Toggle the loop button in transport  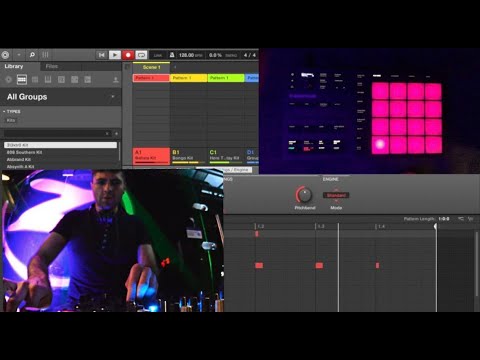(141, 55)
